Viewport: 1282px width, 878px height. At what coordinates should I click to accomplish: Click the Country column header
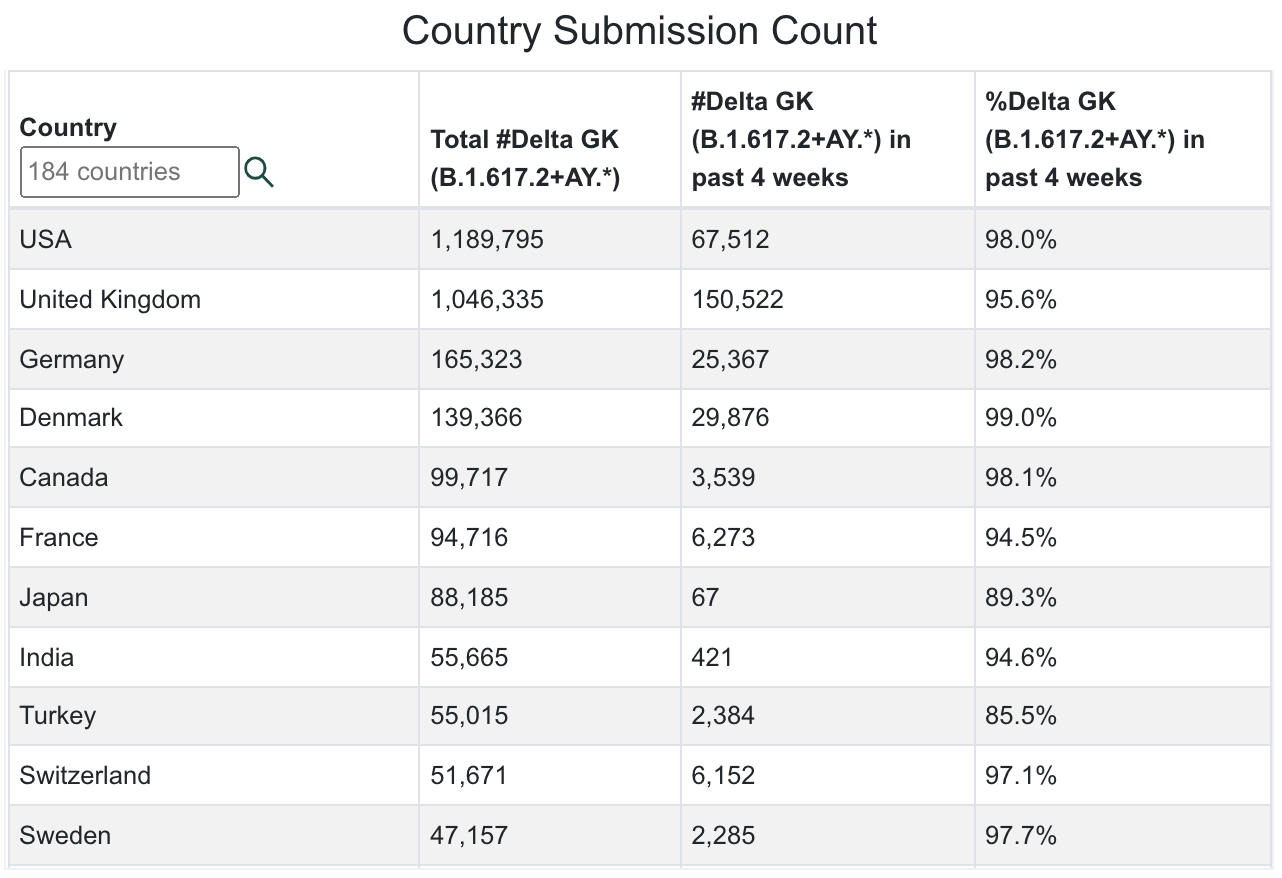(x=68, y=127)
